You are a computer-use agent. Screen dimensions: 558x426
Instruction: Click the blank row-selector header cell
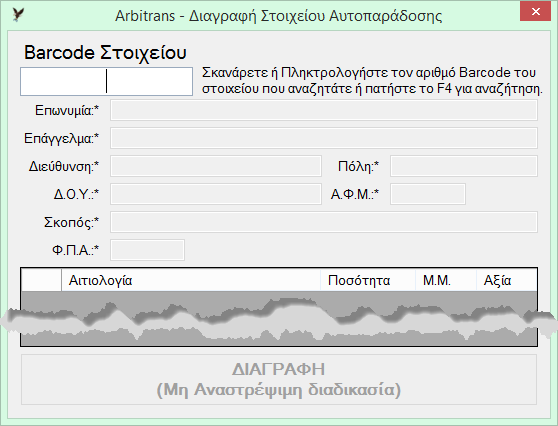41,280
